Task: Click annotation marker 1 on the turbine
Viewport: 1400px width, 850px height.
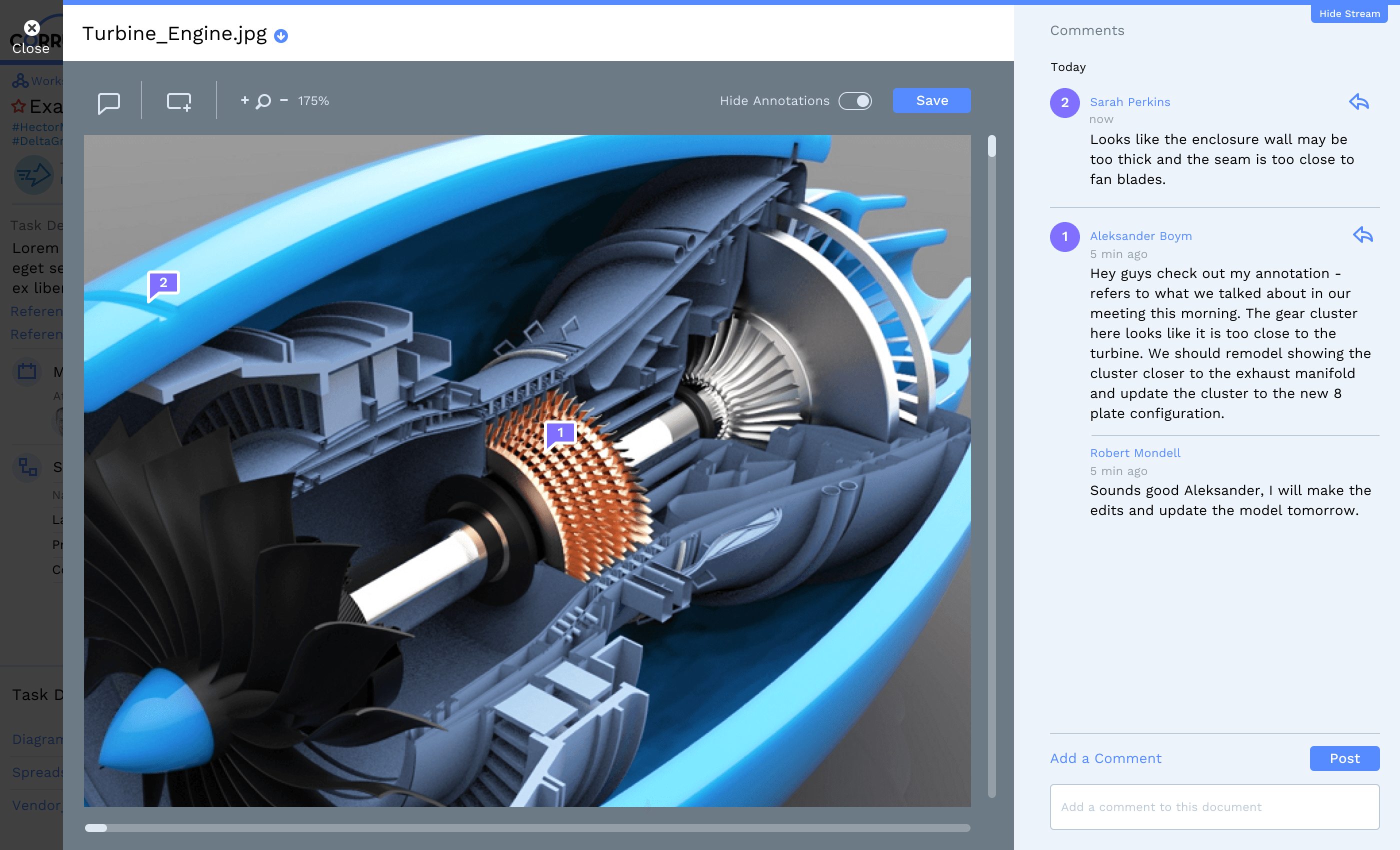Action: click(560, 433)
